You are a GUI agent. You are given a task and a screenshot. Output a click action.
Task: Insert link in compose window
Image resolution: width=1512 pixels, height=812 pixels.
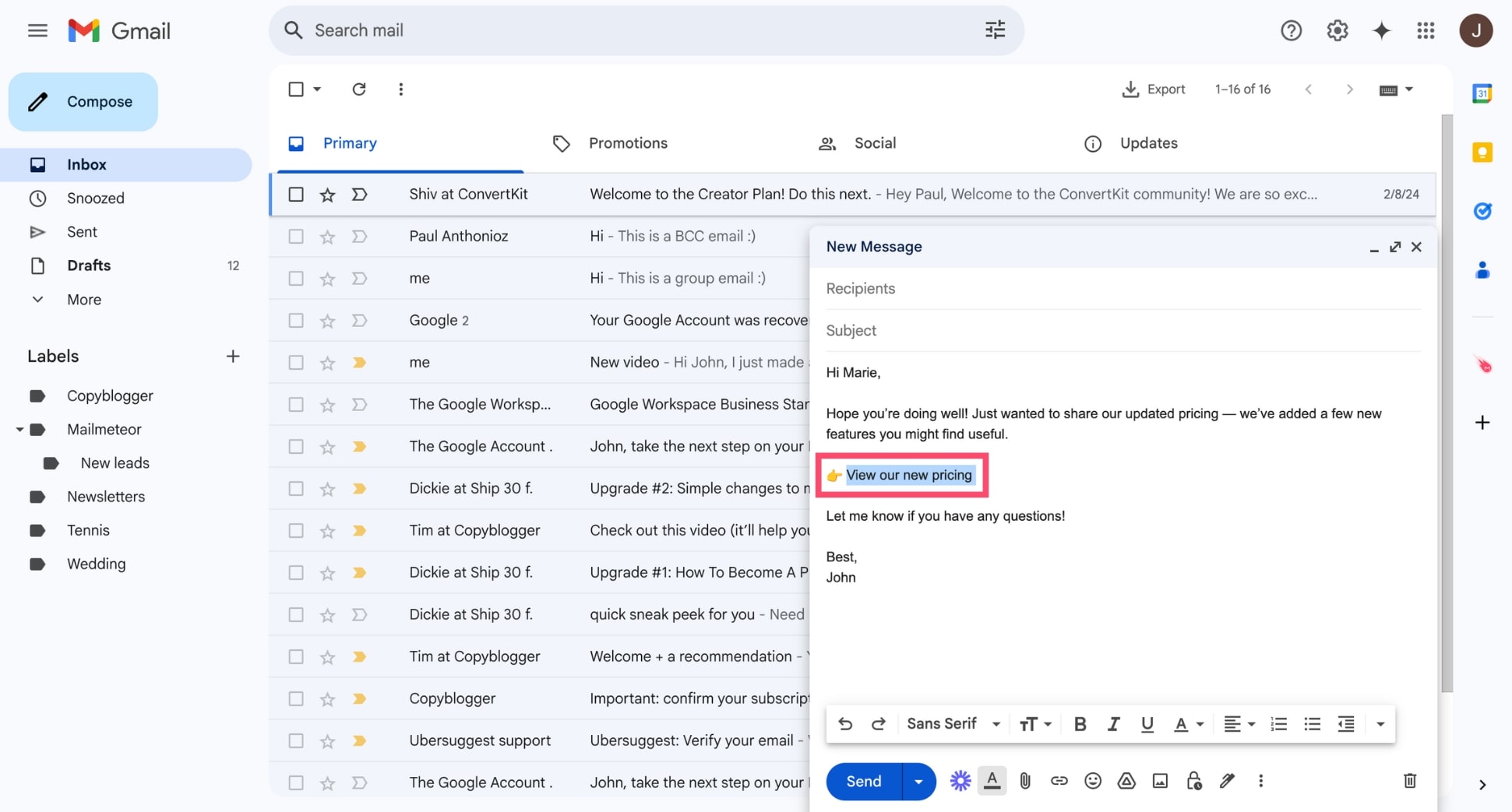coord(1059,781)
